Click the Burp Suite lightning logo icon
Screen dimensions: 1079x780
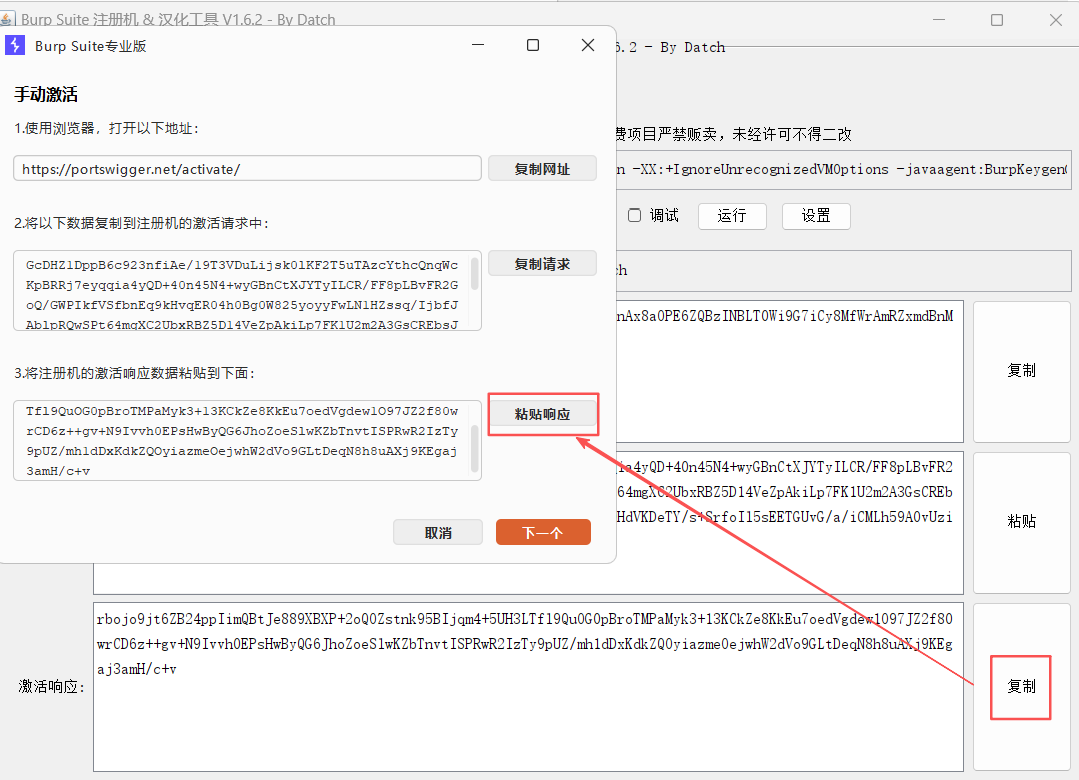point(14,45)
